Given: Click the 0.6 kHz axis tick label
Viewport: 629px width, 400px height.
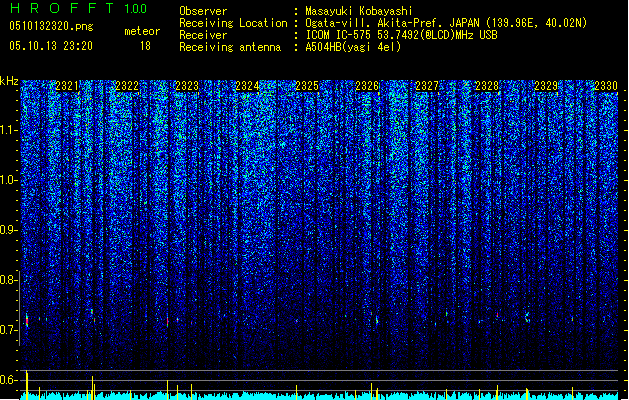Looking at the screenshot, I should pos(8,380).
